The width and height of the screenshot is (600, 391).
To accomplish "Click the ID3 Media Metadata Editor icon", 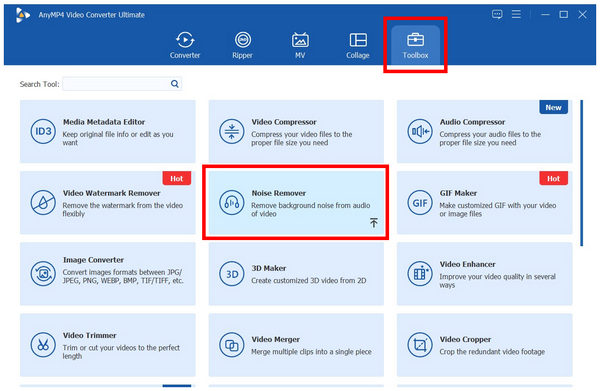I will (x=43, y=131).
